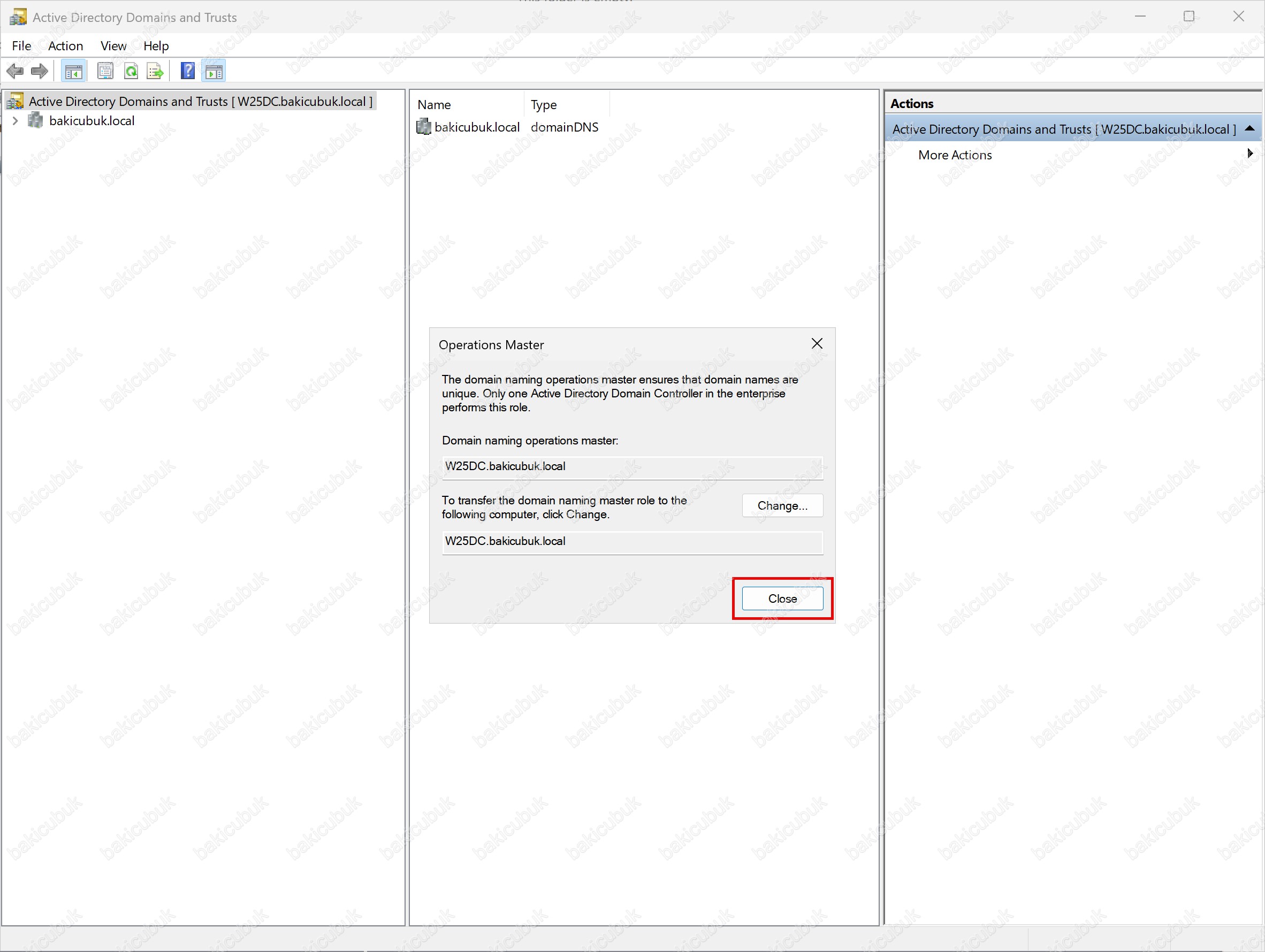The height and width of the screenshot is (952, 1265).
Task: Click Close button in Operations Master dialog
Action: (782, 598)
